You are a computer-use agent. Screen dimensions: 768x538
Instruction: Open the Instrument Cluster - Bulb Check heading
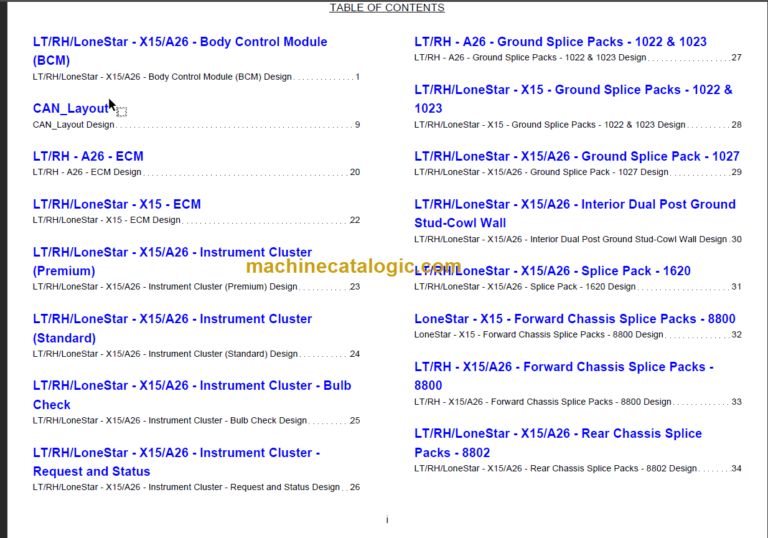tap(192, 395)
